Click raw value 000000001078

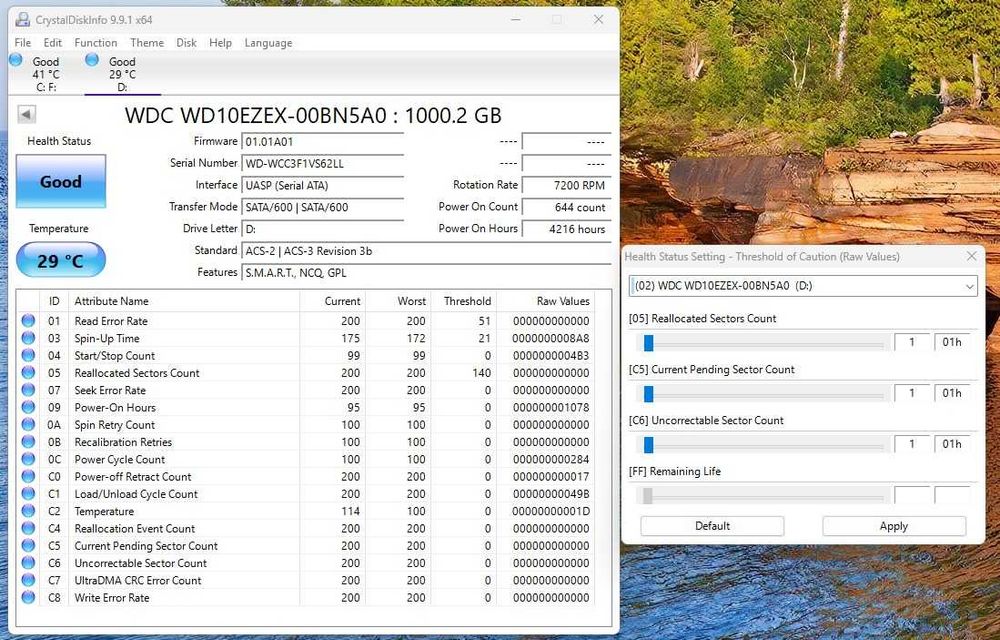click(551, 407)
